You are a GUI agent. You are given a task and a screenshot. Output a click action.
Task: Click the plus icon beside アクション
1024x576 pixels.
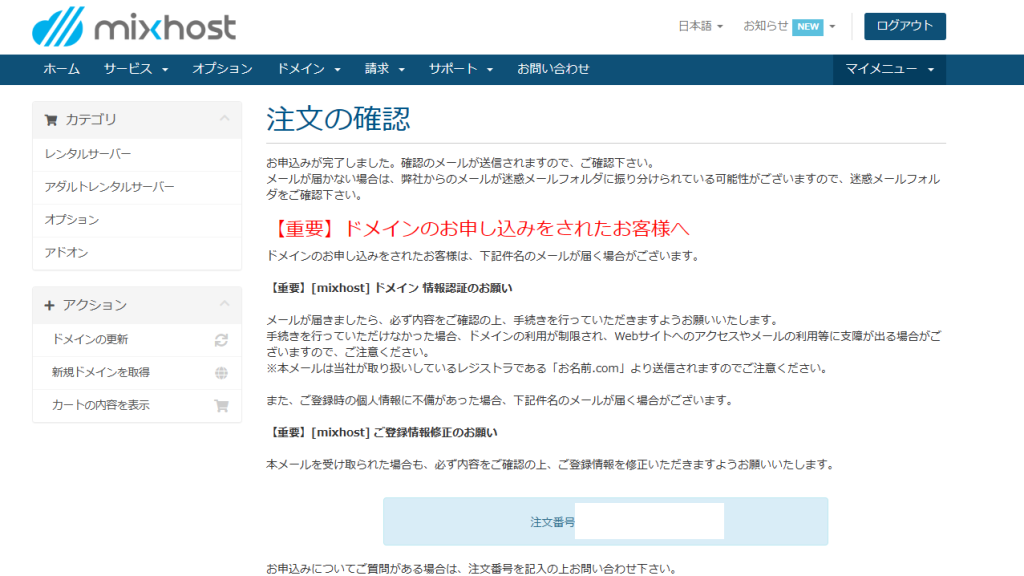(x=50, y=305)
